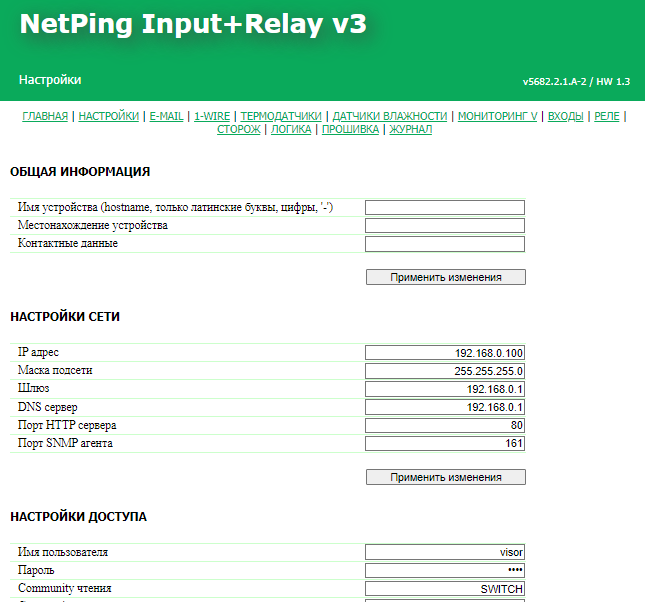Open the ПРОШИВКА firmware link
645x602 pixels.
point(350,129)
